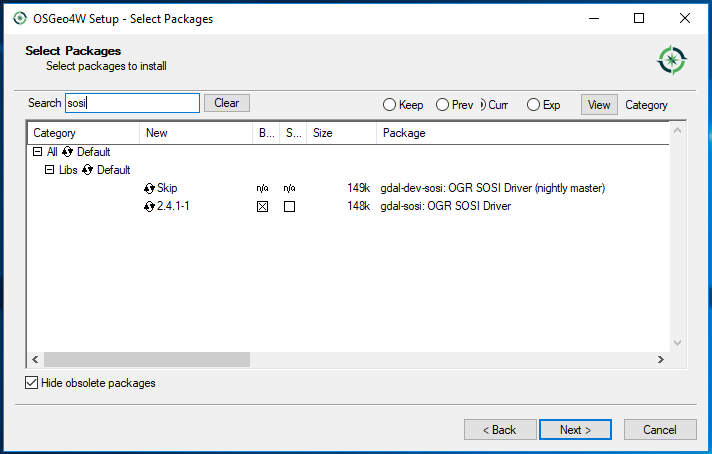Click the Category label beside View button
This screenshot has width=712, height=454.
click(646, 105)
